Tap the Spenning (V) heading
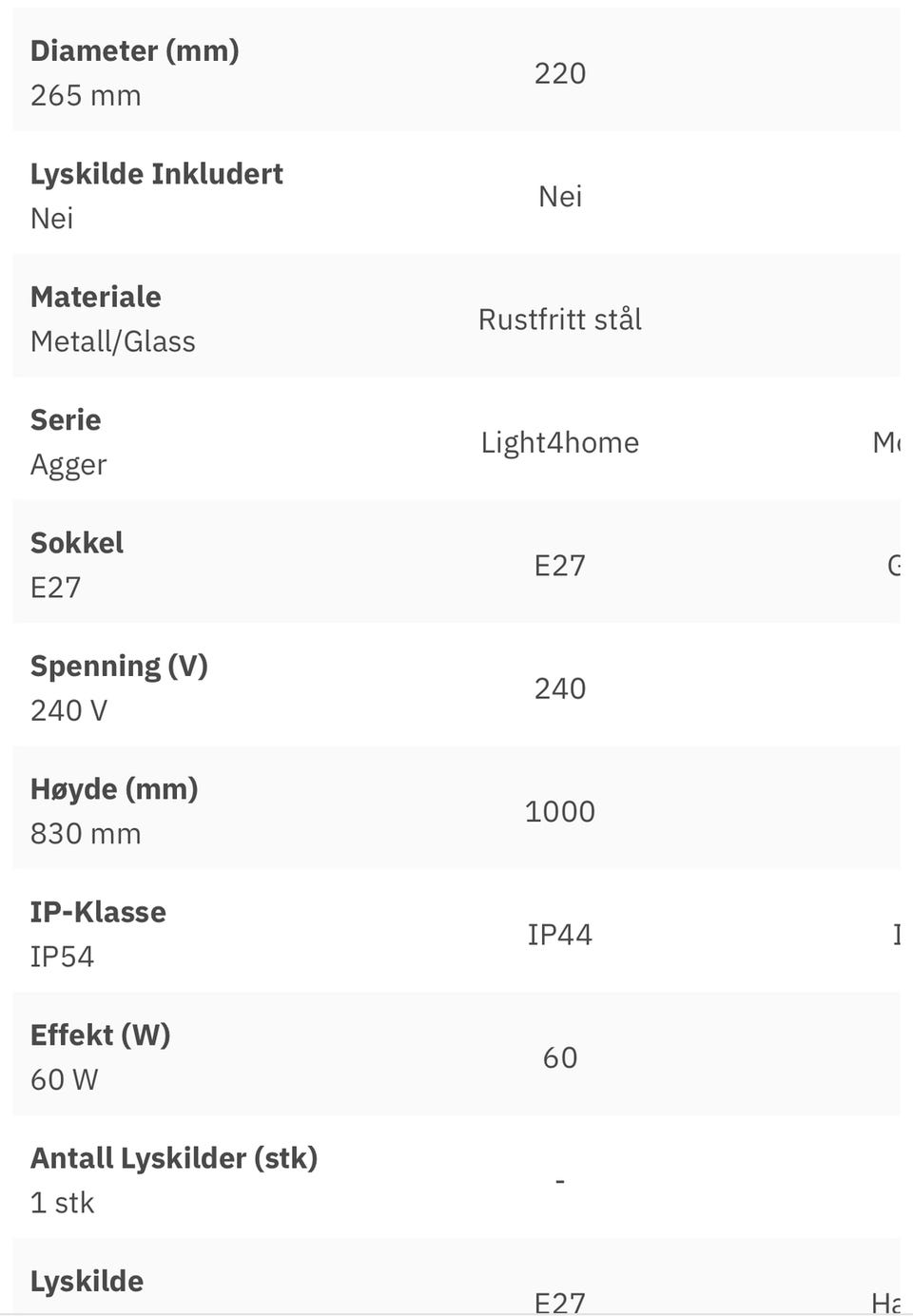Screen dimensions: 913x1316 (x=119, y=666)
